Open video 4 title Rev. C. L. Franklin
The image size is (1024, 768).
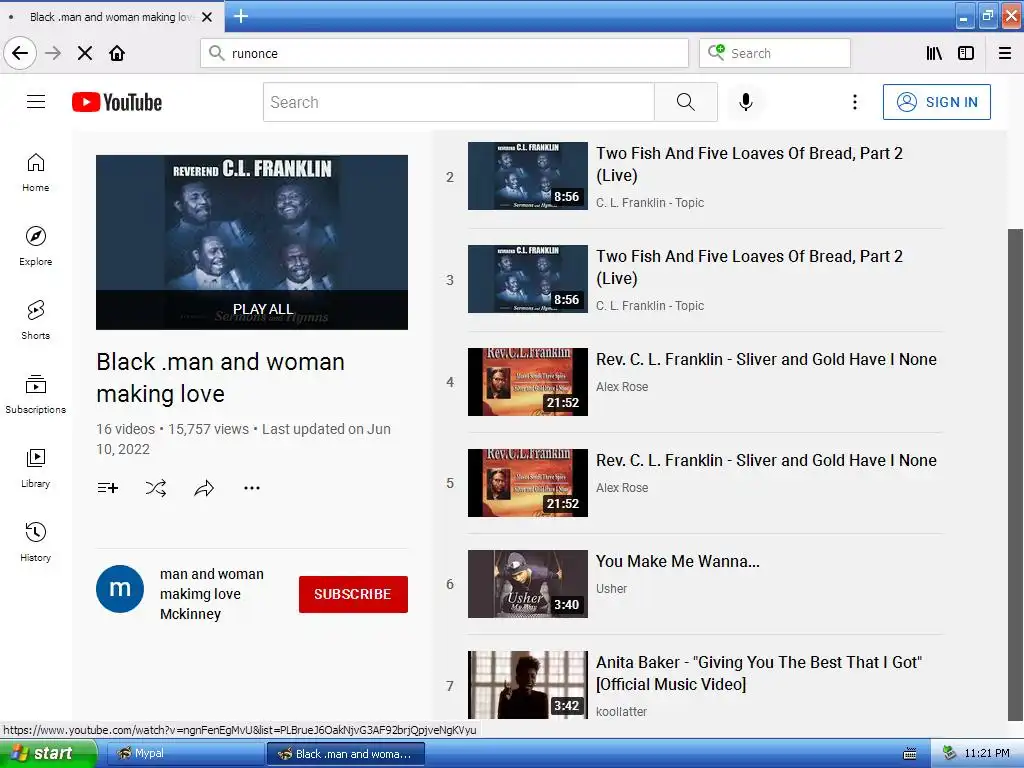[766, 359]
